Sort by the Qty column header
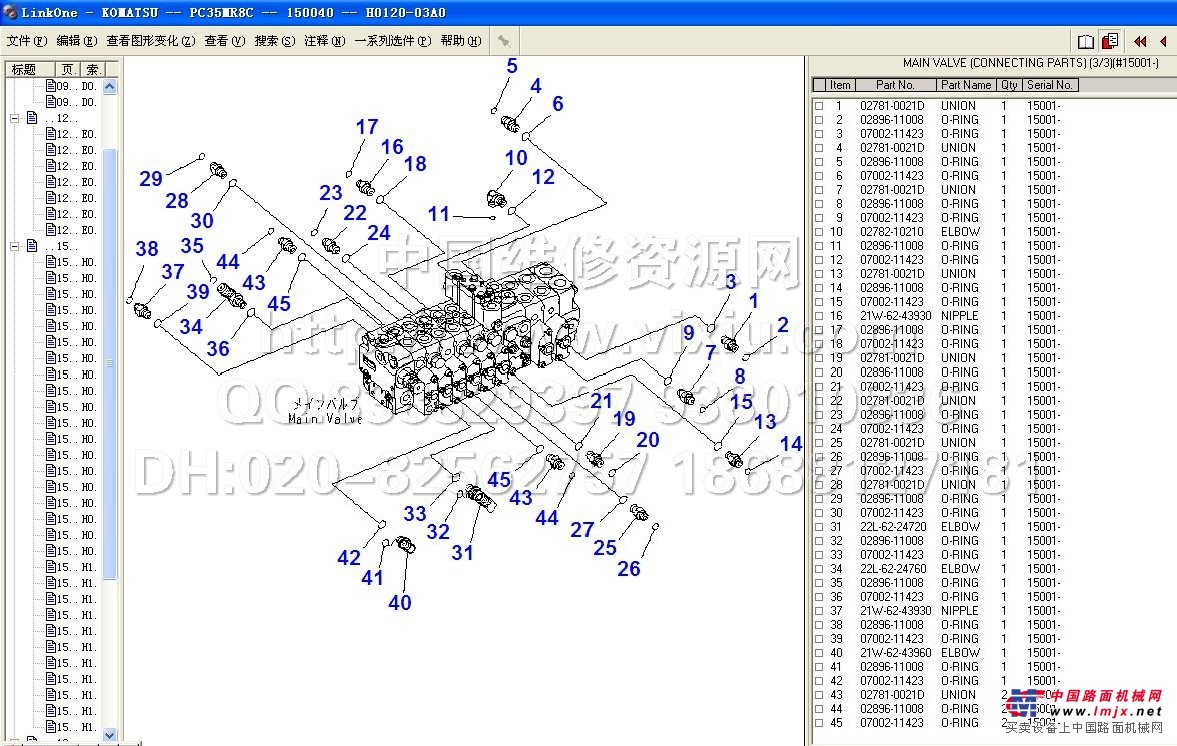This screenshot has width=1177, height=746. click(x=1009, y=85)
